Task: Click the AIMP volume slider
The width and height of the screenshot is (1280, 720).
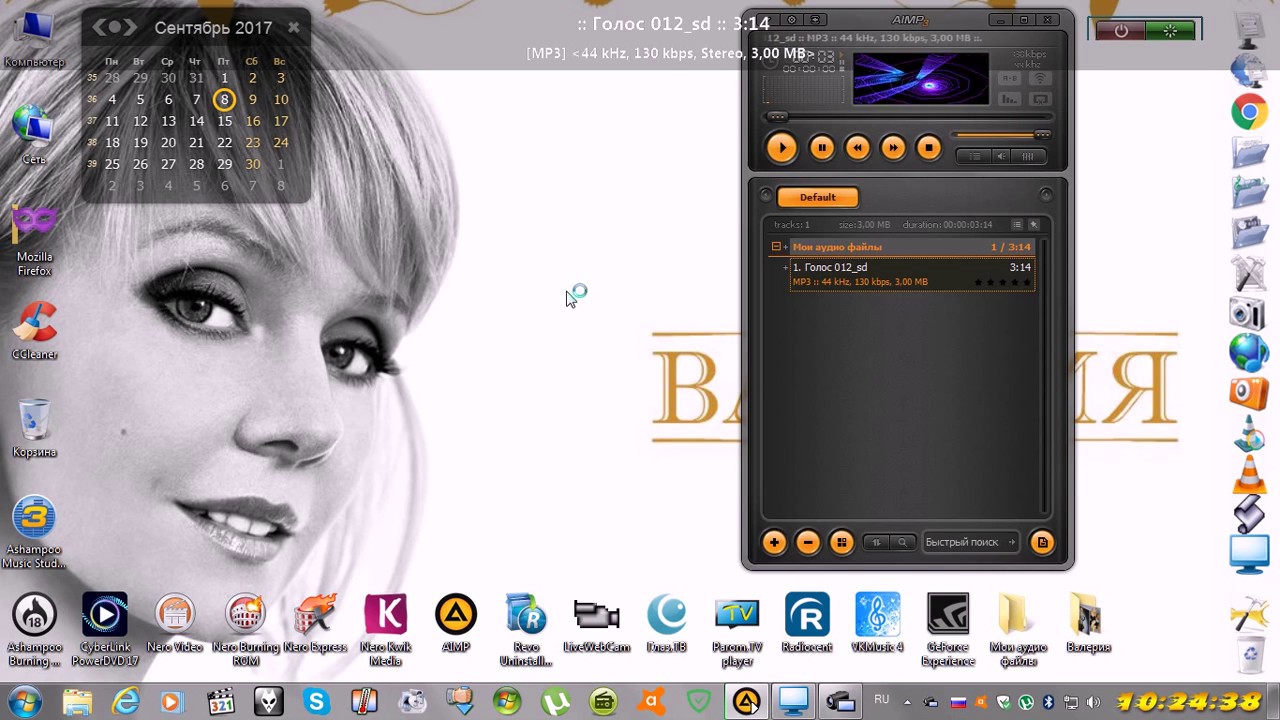Action: pyautogui.click(x=1000, y=135)
